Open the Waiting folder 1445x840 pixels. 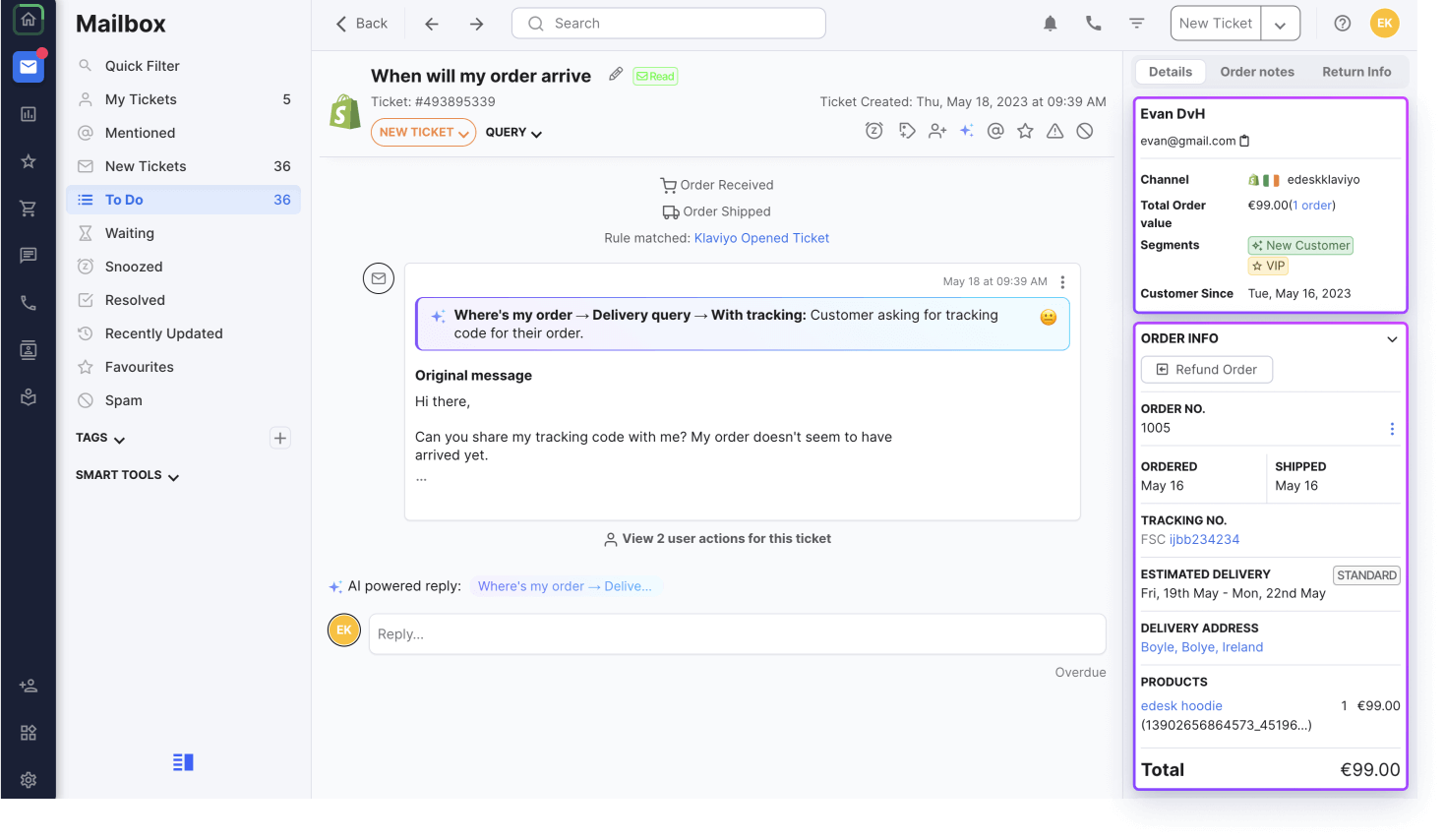click(183, 233)
